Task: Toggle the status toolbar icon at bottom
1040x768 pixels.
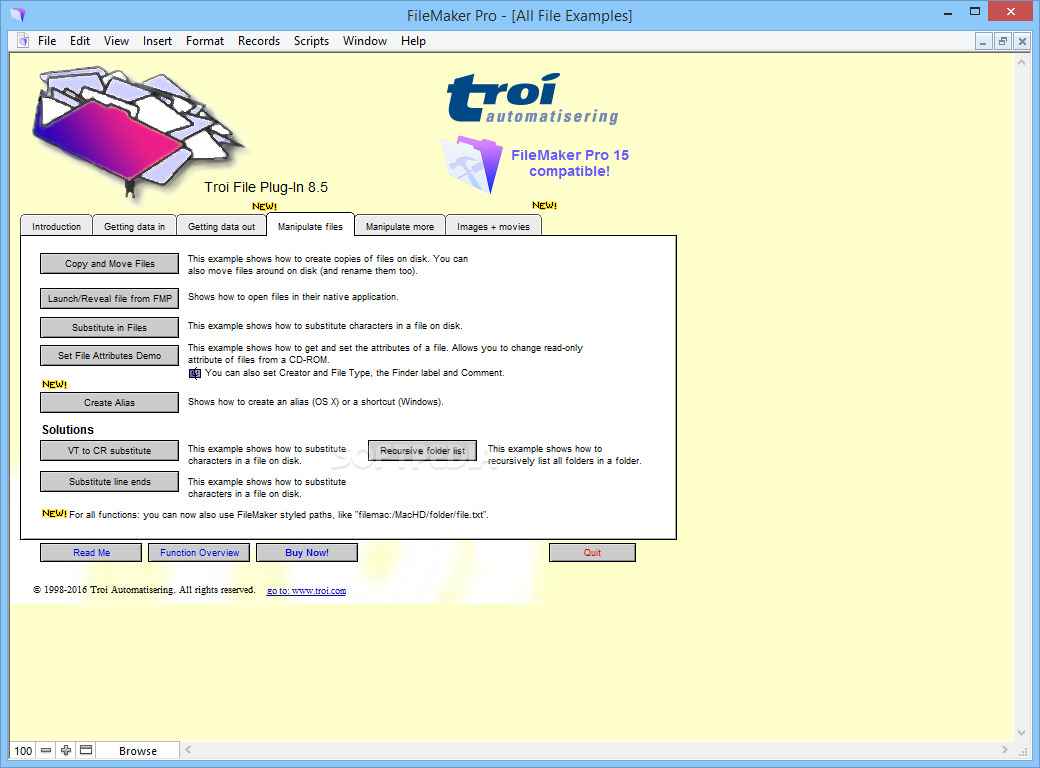Action: (x=86, y=750)
